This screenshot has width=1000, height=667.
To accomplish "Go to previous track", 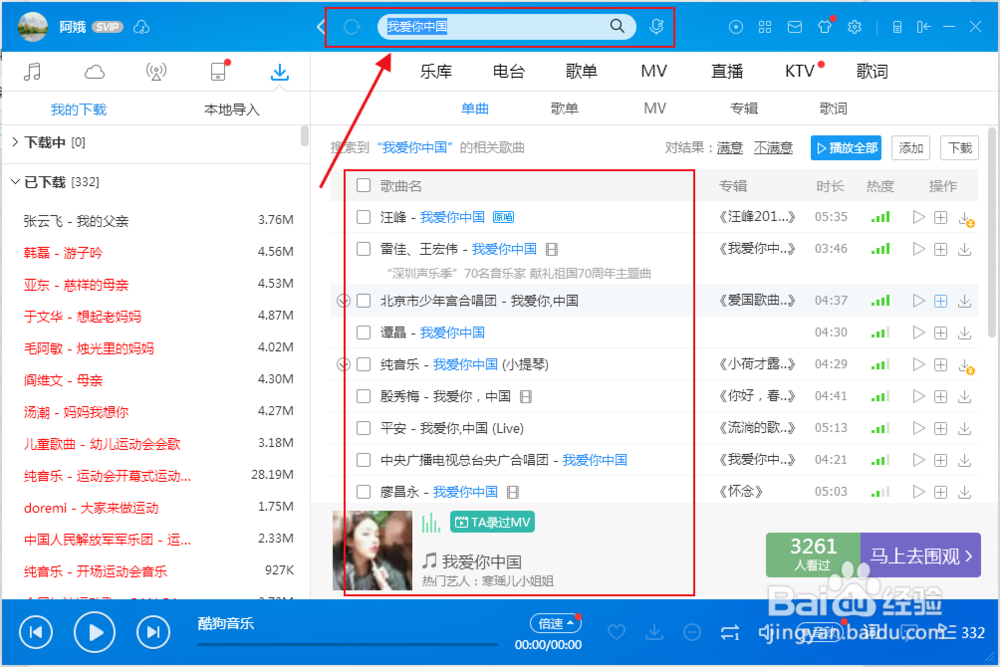I will click(36, 632).
